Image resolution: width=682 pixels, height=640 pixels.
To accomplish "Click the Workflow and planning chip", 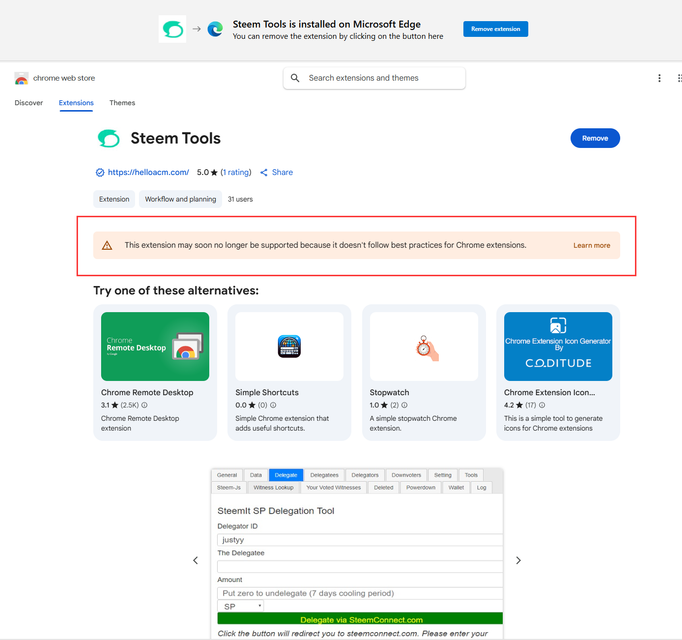I will click(181, 199).
